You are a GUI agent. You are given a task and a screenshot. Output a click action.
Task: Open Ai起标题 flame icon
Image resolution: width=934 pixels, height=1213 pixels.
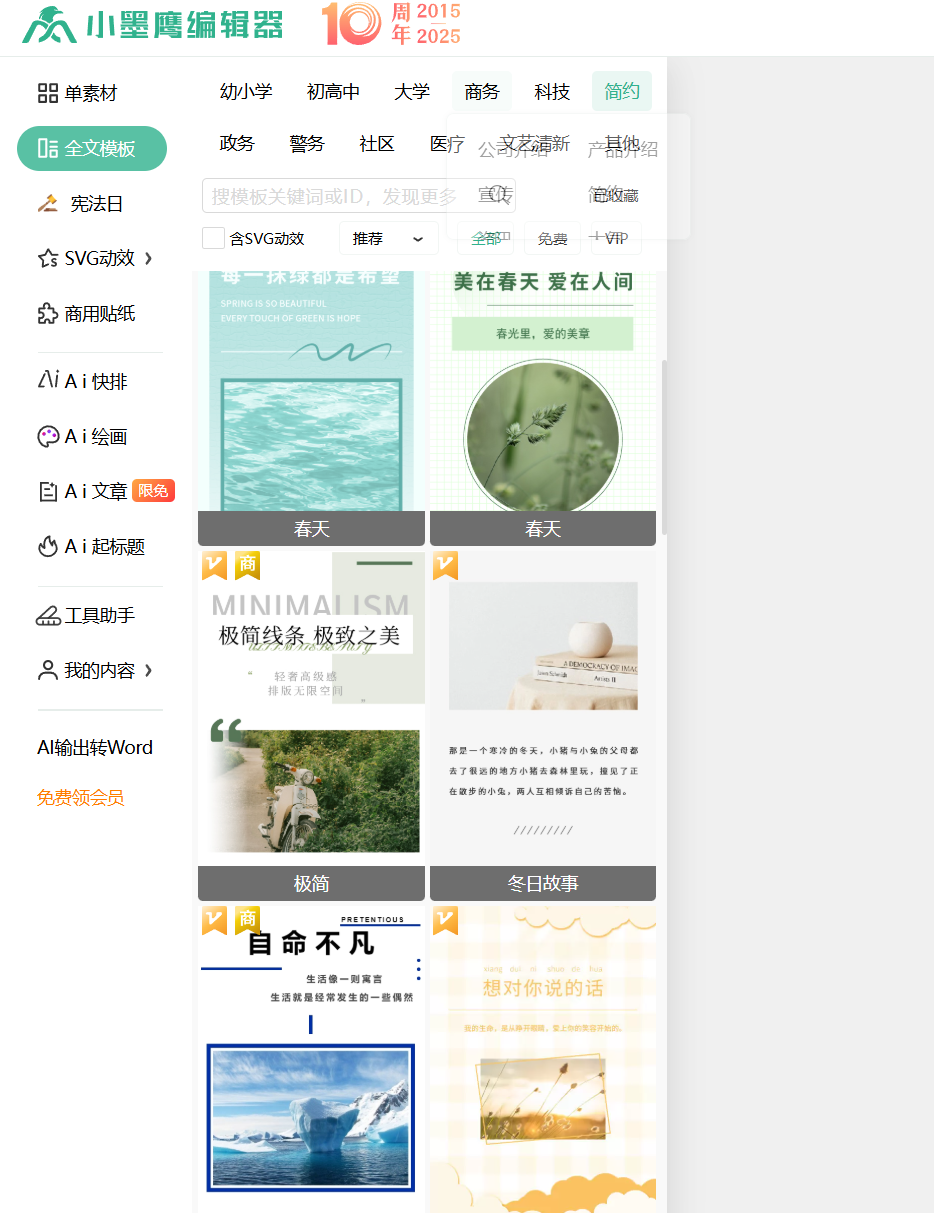pos(48,547)
